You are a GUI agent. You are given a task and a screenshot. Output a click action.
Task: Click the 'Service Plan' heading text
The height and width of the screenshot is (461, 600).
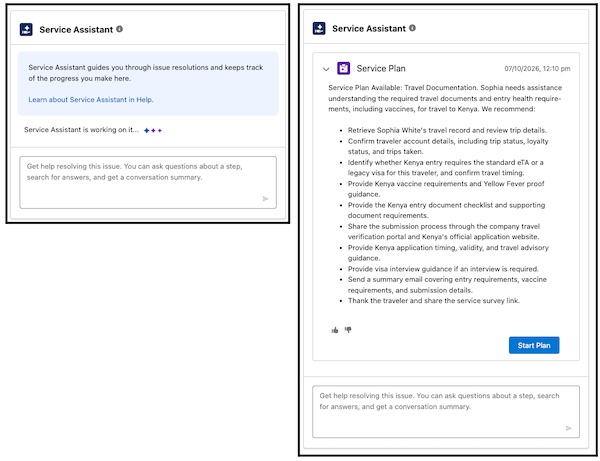coord(381,68)
